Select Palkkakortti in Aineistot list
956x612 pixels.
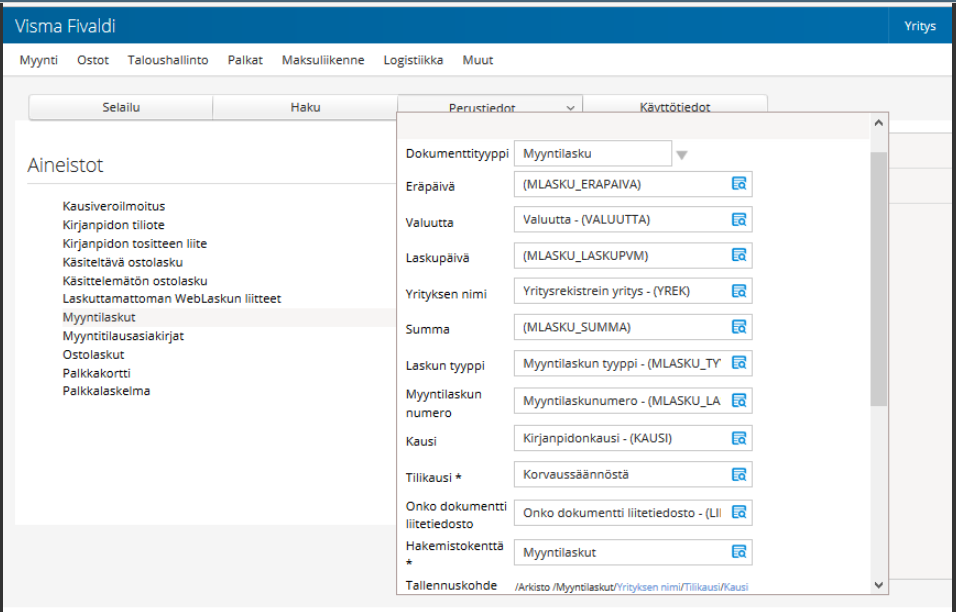point(96,373)
